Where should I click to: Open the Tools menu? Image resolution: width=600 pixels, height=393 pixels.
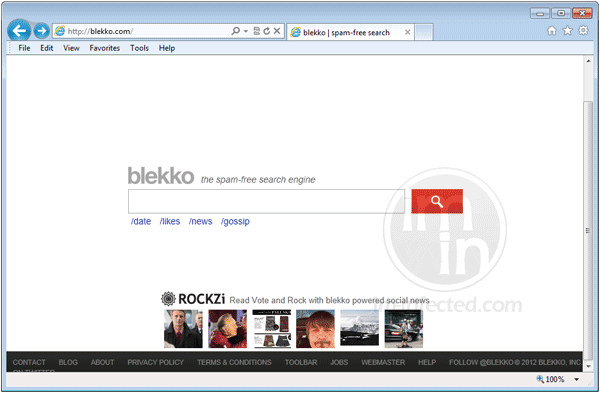[x=139, y=48]
